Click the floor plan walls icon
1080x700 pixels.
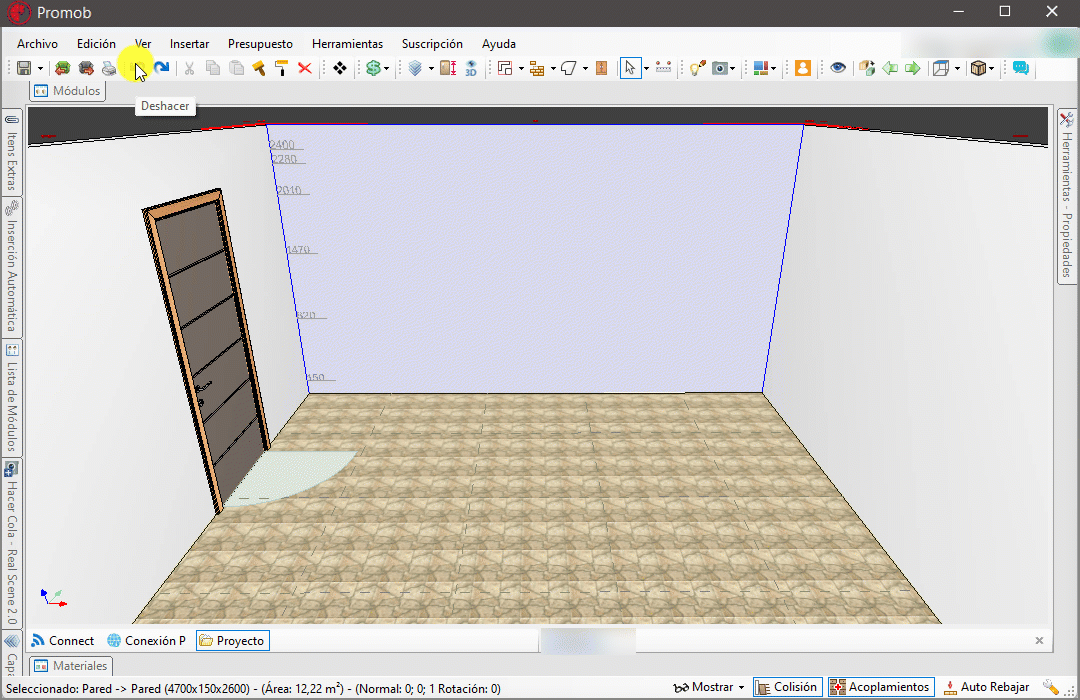click(x=506, y=68)
